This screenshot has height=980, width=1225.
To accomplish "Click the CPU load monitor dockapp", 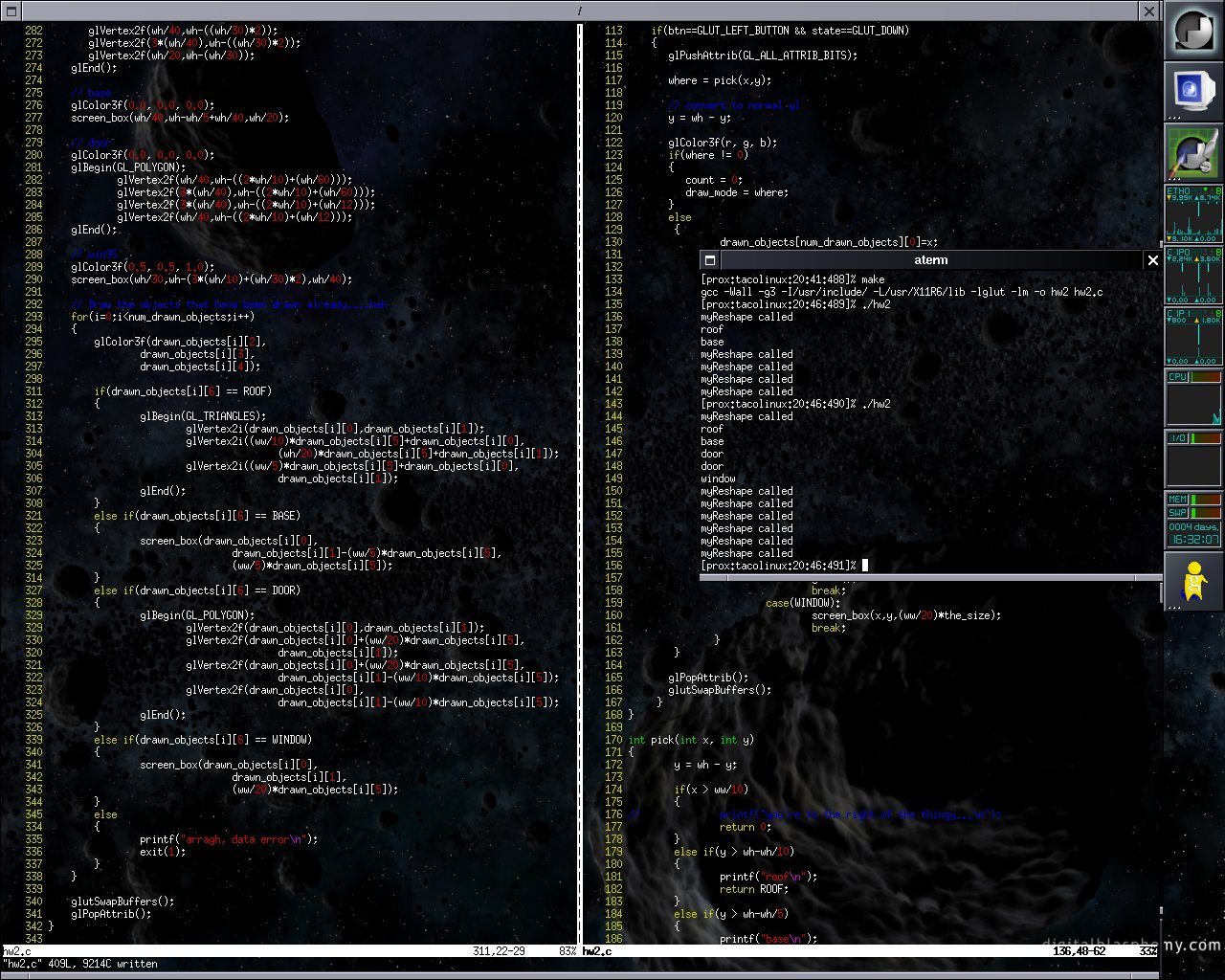I will [x=1193, y=398].
